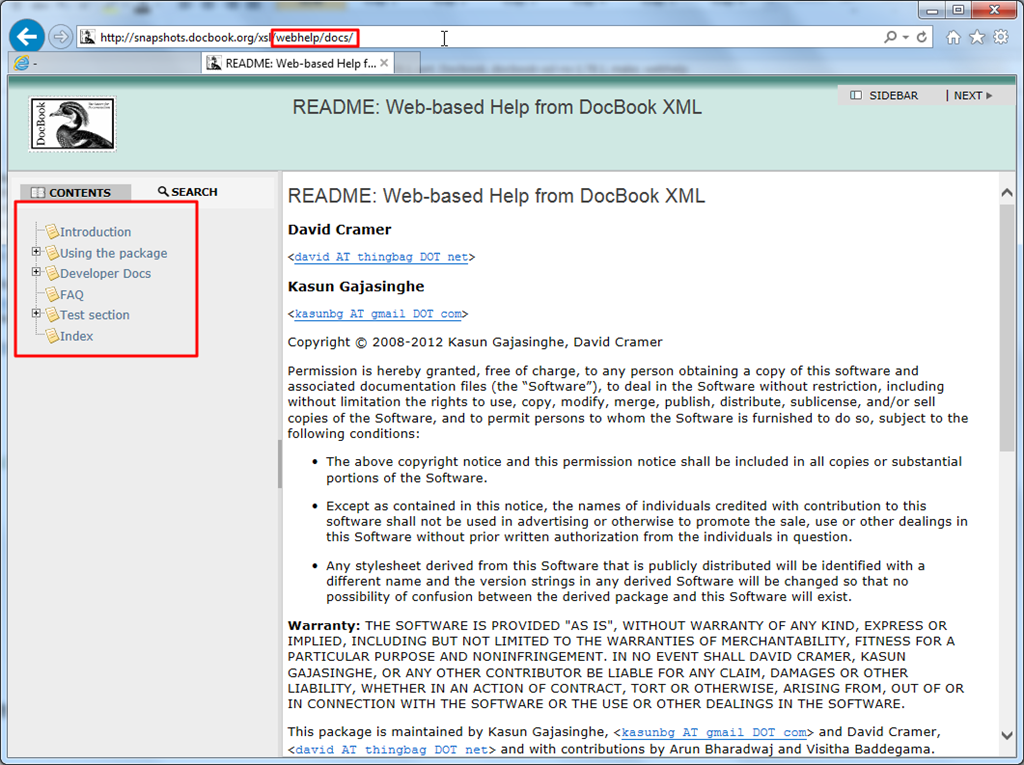Open the browser Home icon

[x=953, y=37]
